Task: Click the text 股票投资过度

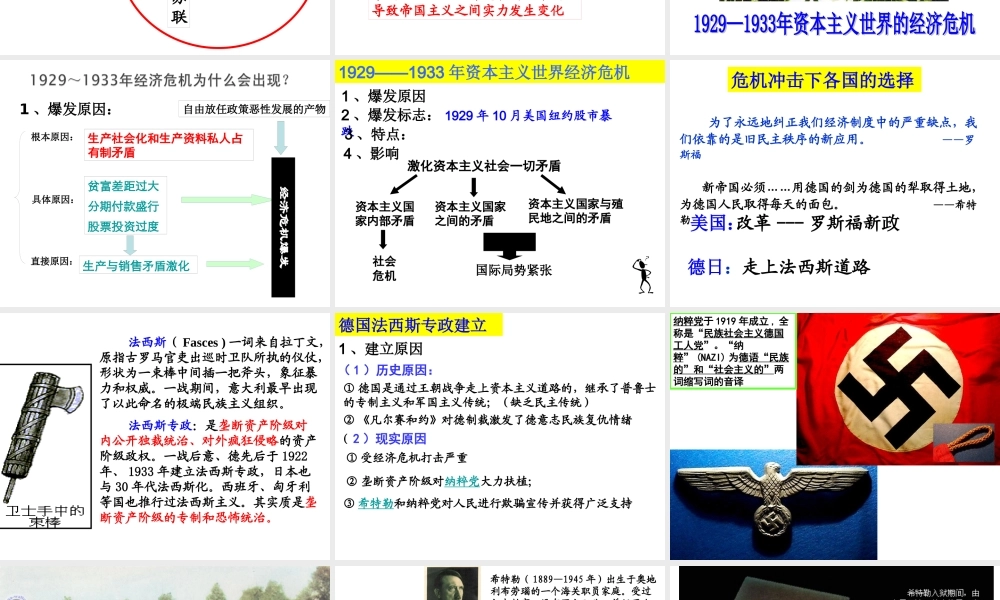Action: tap(124, 226)
